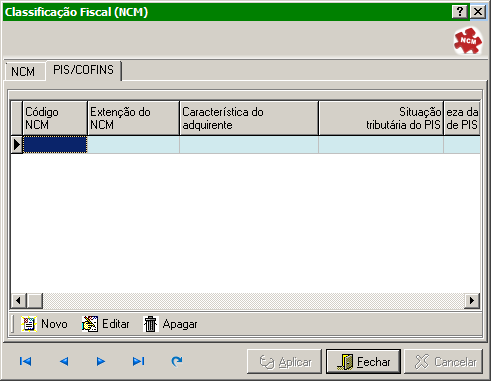Click the Novo record button
Screen dimensions: 491x381
tap(44, 324)
